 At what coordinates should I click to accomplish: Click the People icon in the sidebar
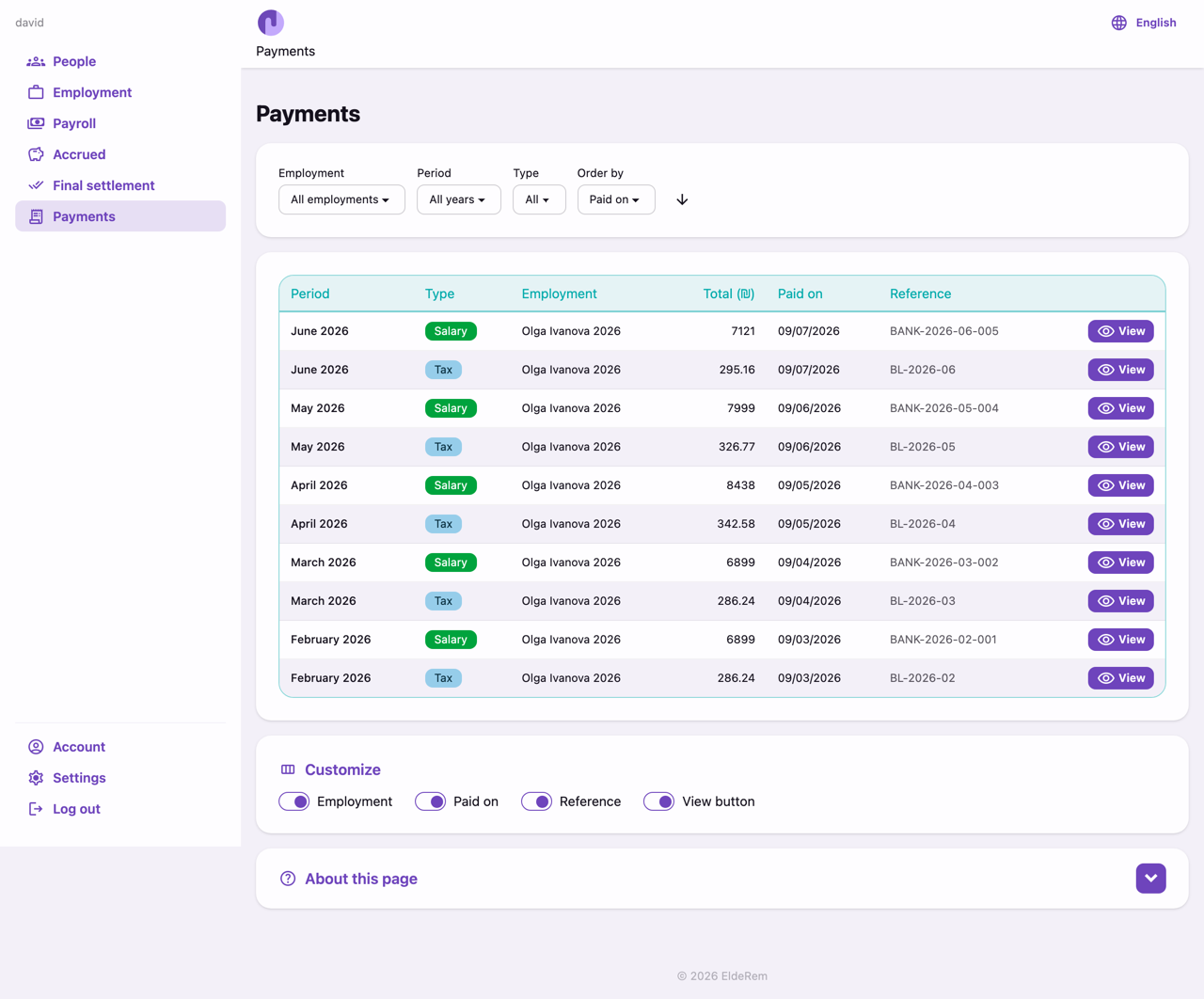tap(36, 61)
